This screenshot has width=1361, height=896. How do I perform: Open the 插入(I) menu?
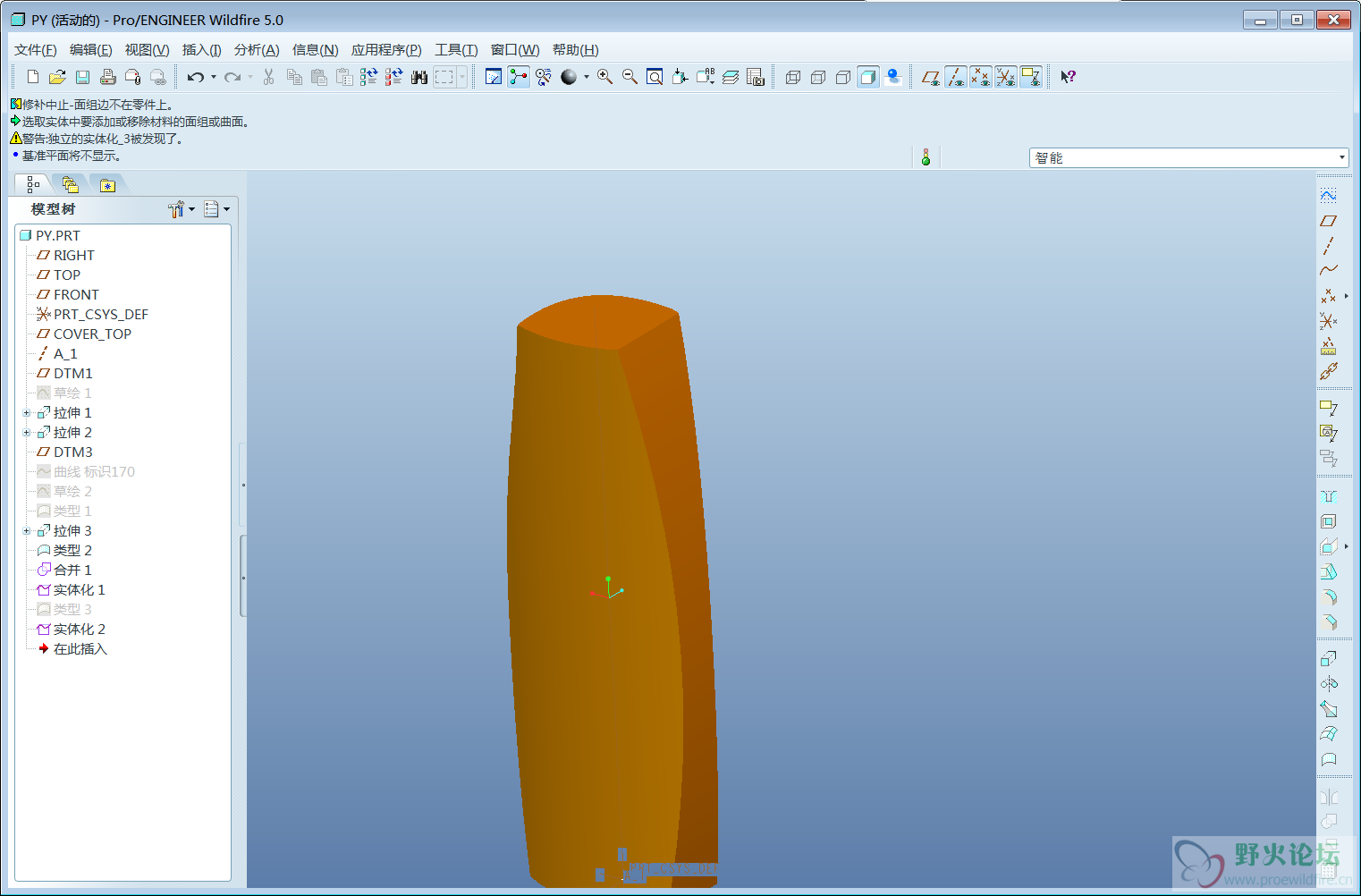pos(201,50)
